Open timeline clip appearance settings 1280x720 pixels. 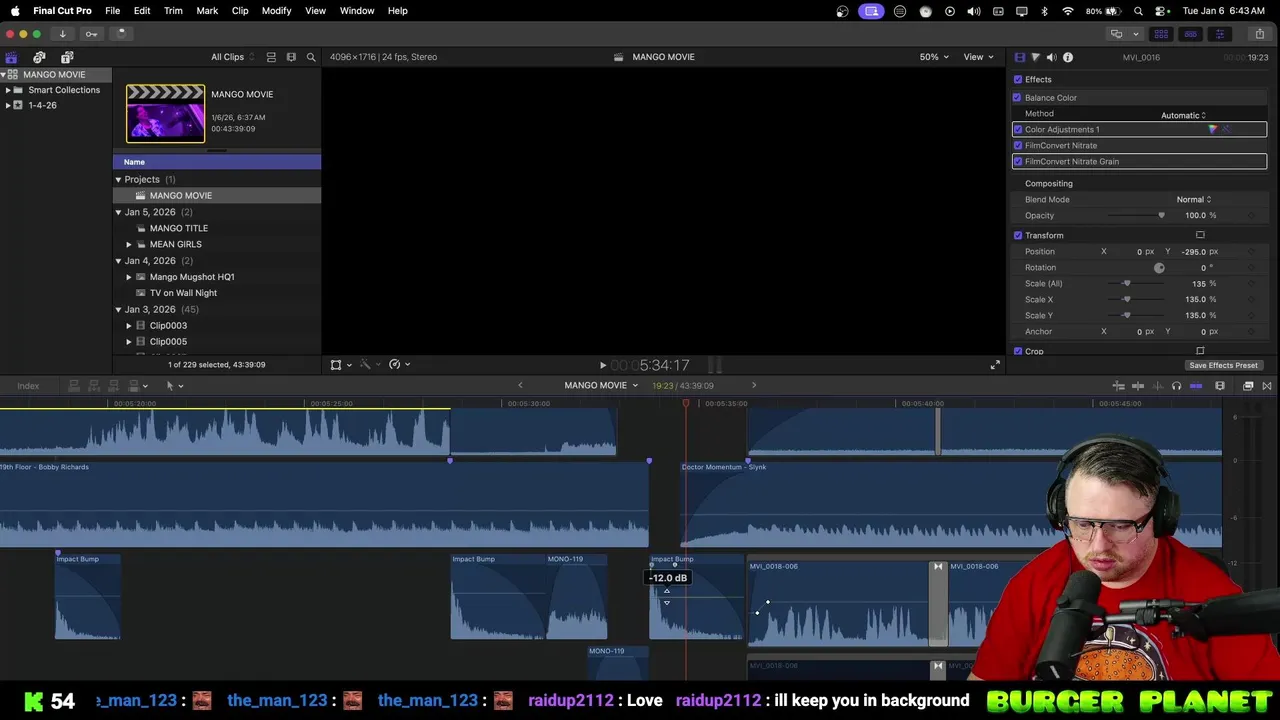tap(1220, 386)
